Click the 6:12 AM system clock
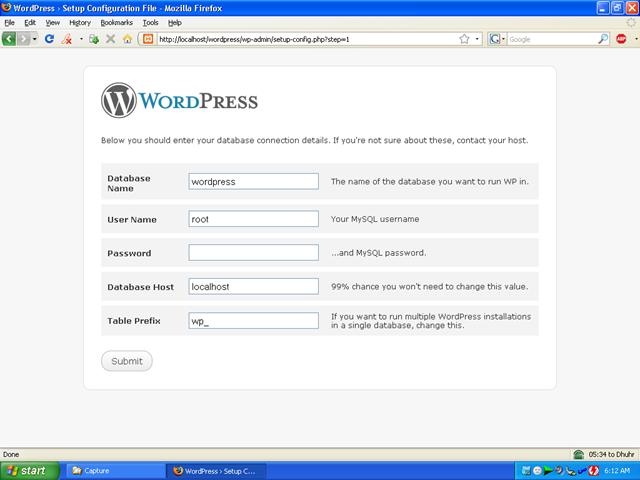The width and height of the screenshot is (640, 480). coord(617,471)
